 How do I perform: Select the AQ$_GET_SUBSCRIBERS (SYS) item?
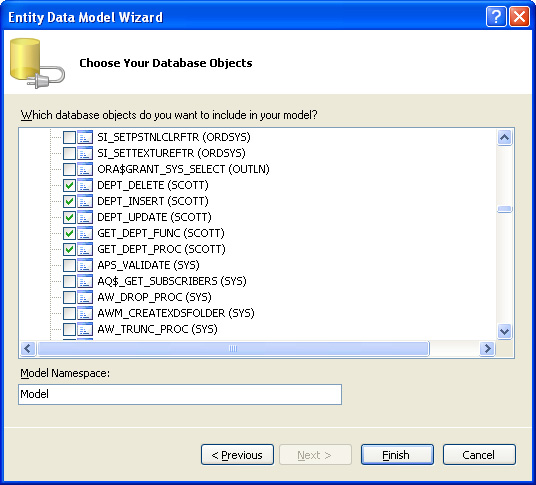172,281
